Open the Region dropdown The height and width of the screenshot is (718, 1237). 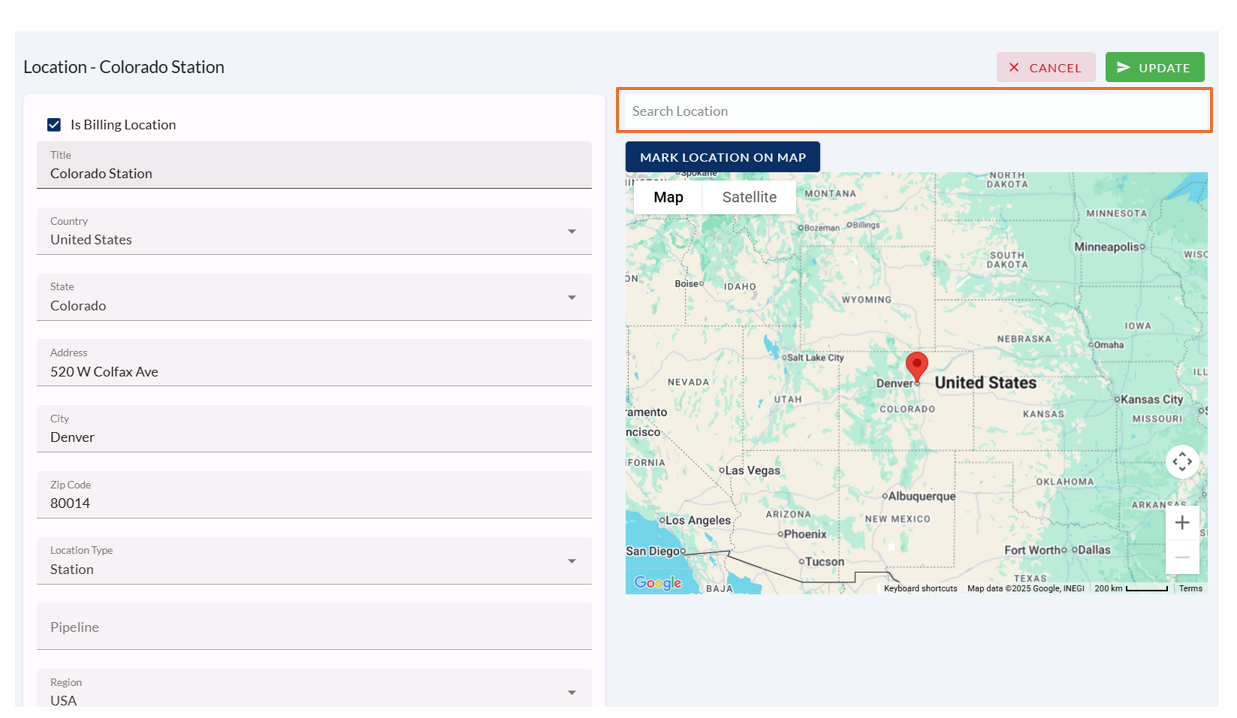pyautogui.click(x=571, y=693)
